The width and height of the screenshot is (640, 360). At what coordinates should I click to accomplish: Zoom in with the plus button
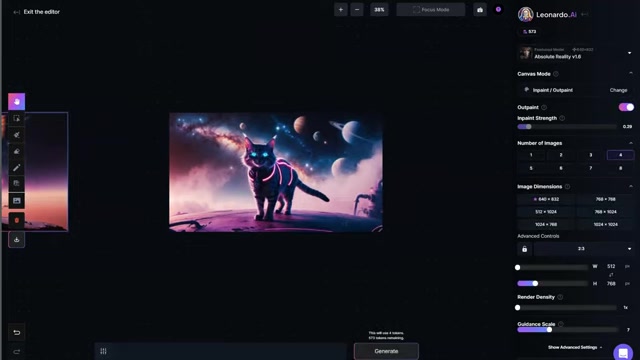pyautogui.click(x=340, y=10)
